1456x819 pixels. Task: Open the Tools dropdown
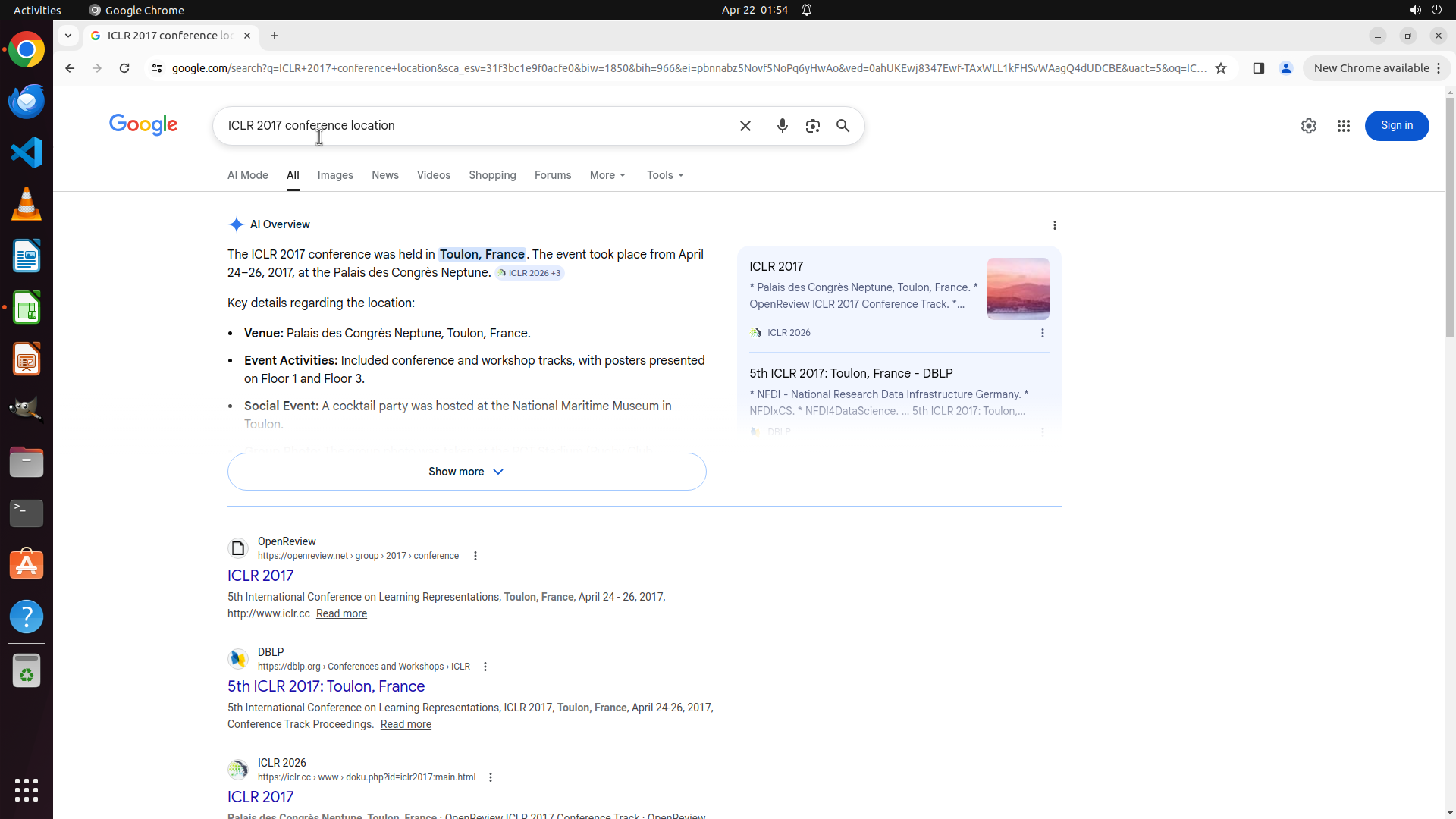(665, 175)
